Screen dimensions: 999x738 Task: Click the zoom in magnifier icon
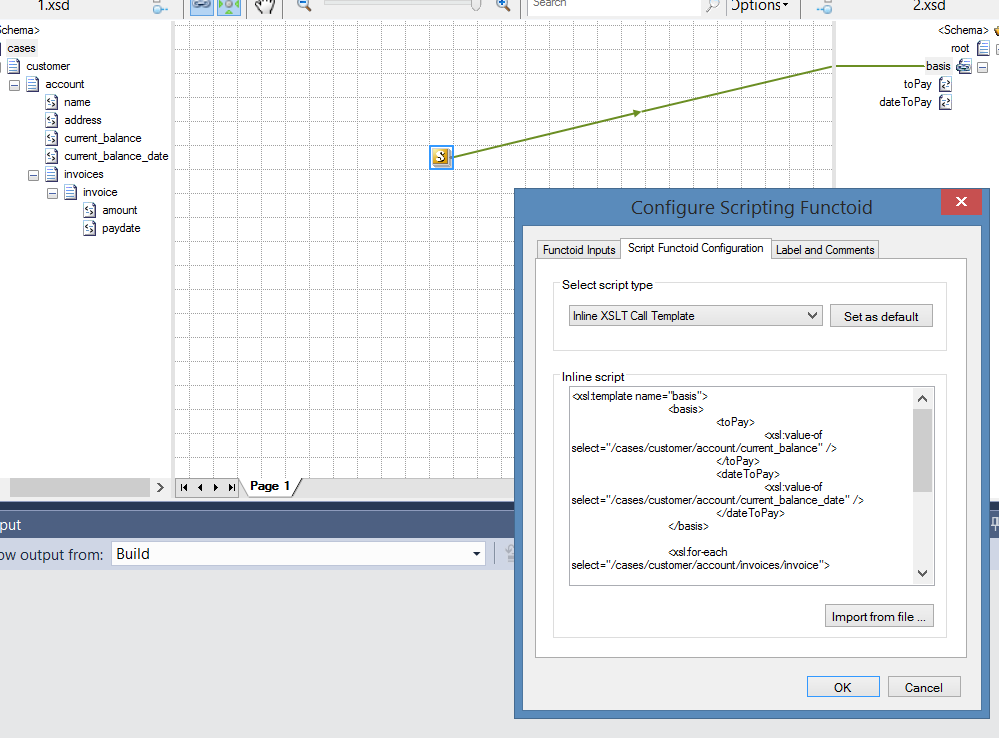click(x=503, y=5)
